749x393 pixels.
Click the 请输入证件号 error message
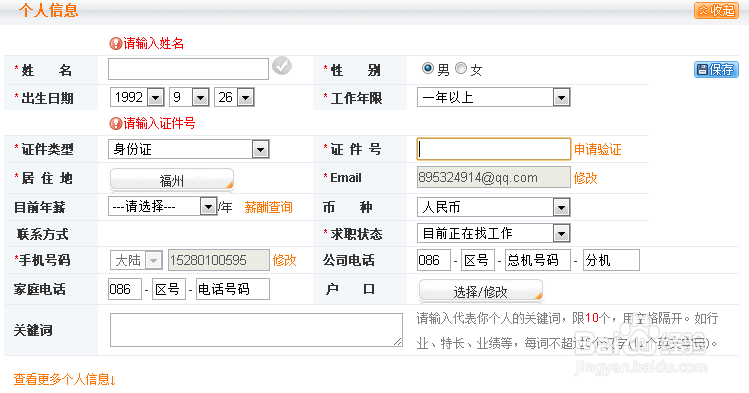click(x=160, y=124)
